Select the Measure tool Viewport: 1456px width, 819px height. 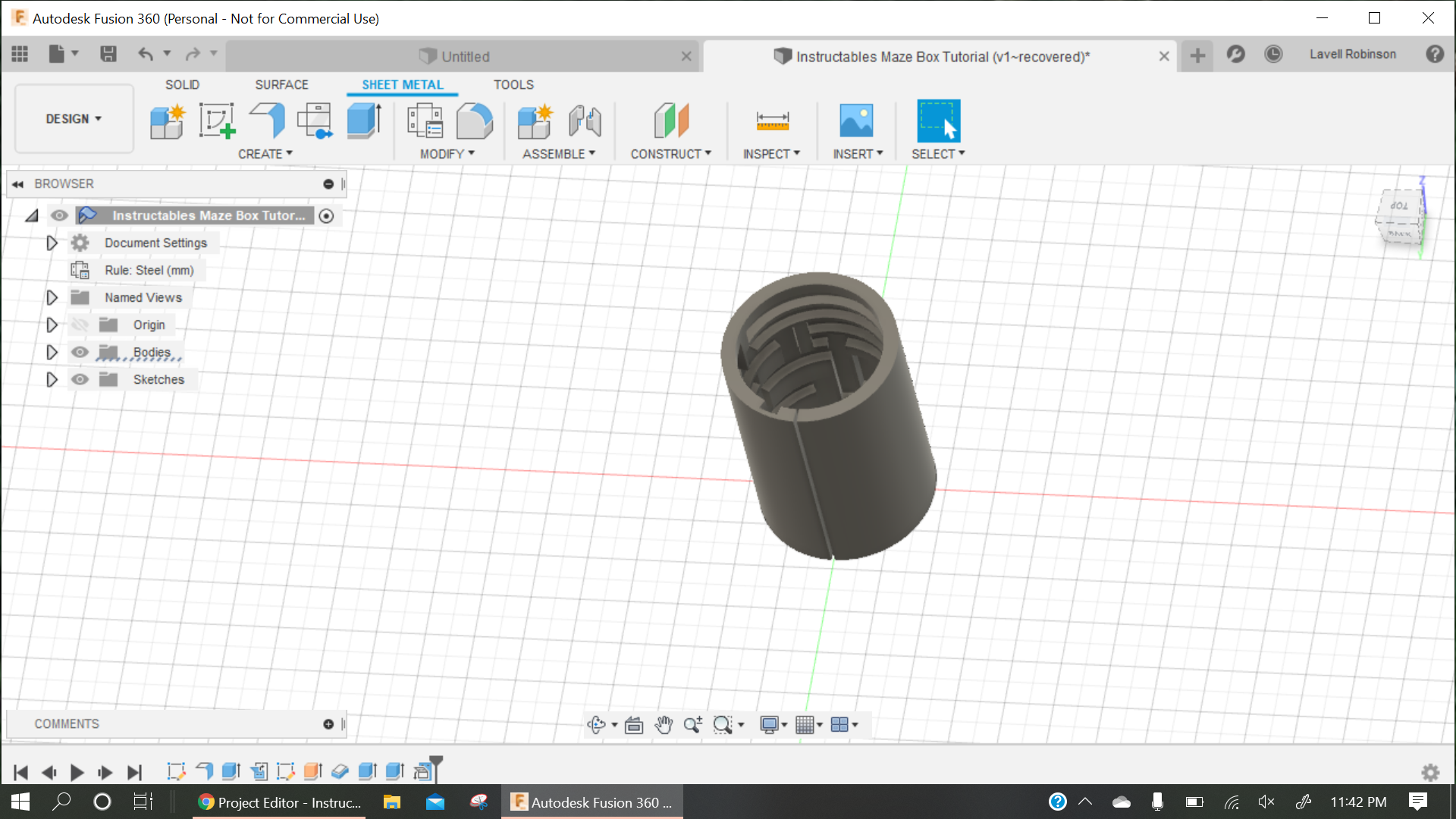(x=772, y=121)
